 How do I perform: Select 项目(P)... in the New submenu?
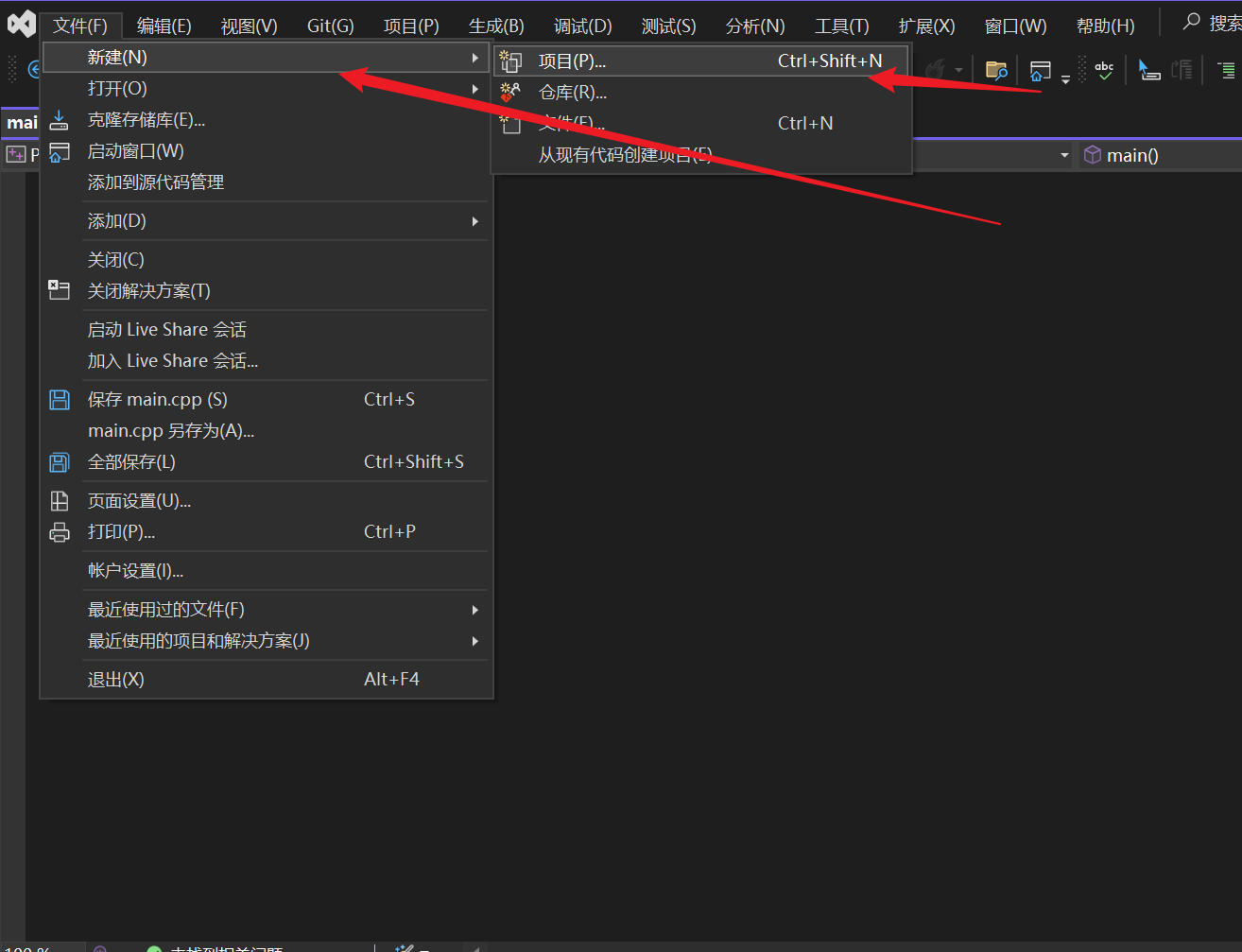[x=572, y=61]
